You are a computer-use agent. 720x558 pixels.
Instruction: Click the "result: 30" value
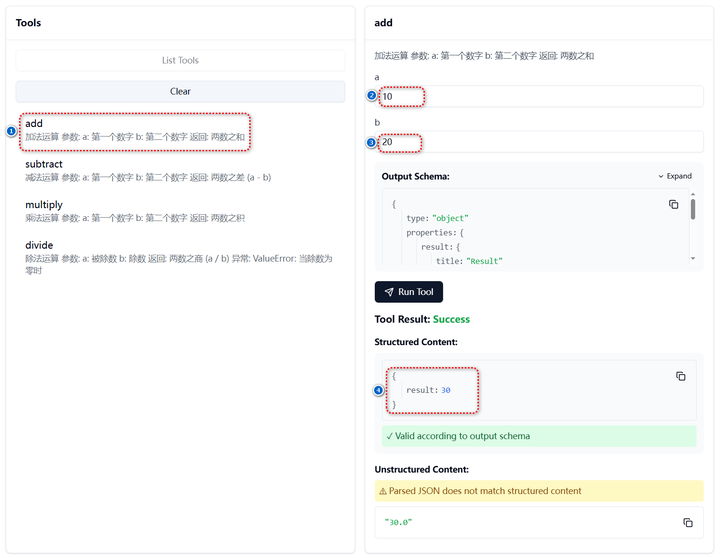pyautogui.click(x=428, y=390)
